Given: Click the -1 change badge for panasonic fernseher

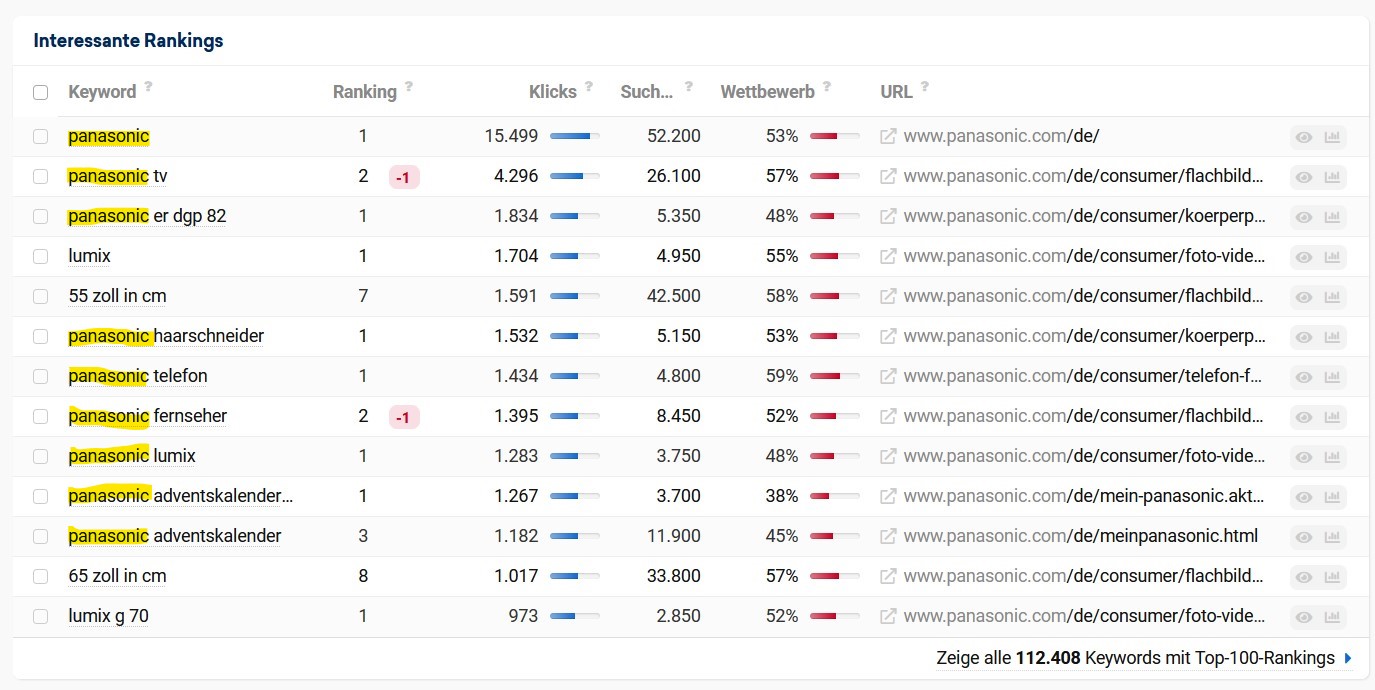Looking at the screenshot, I should (x=404, y=417).
